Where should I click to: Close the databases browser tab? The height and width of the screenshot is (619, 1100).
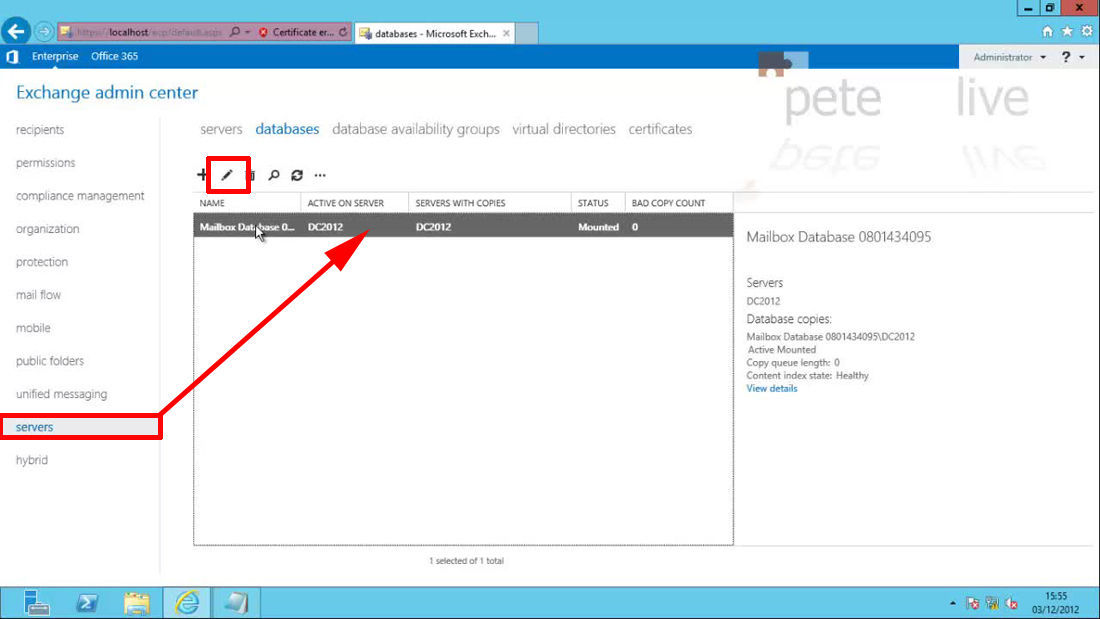tap(506, 33)
